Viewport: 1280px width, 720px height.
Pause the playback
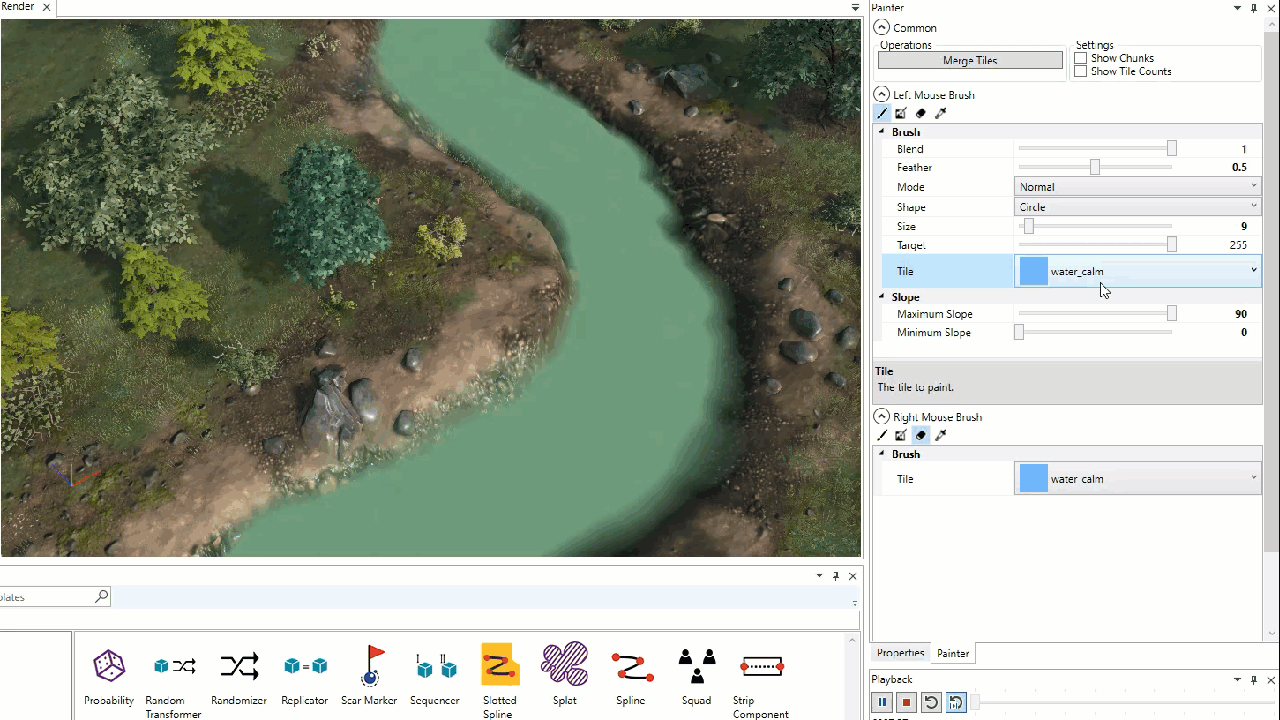[882, 703]
